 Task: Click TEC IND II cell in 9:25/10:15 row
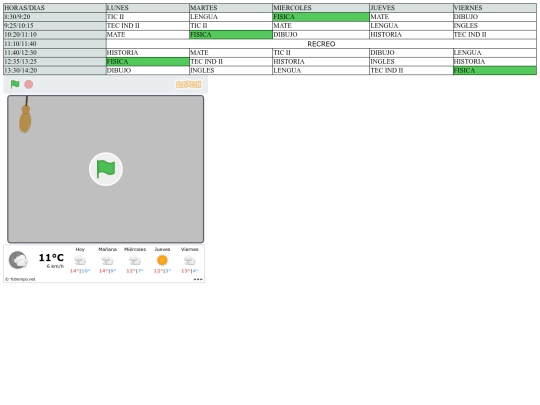point(148,26)
